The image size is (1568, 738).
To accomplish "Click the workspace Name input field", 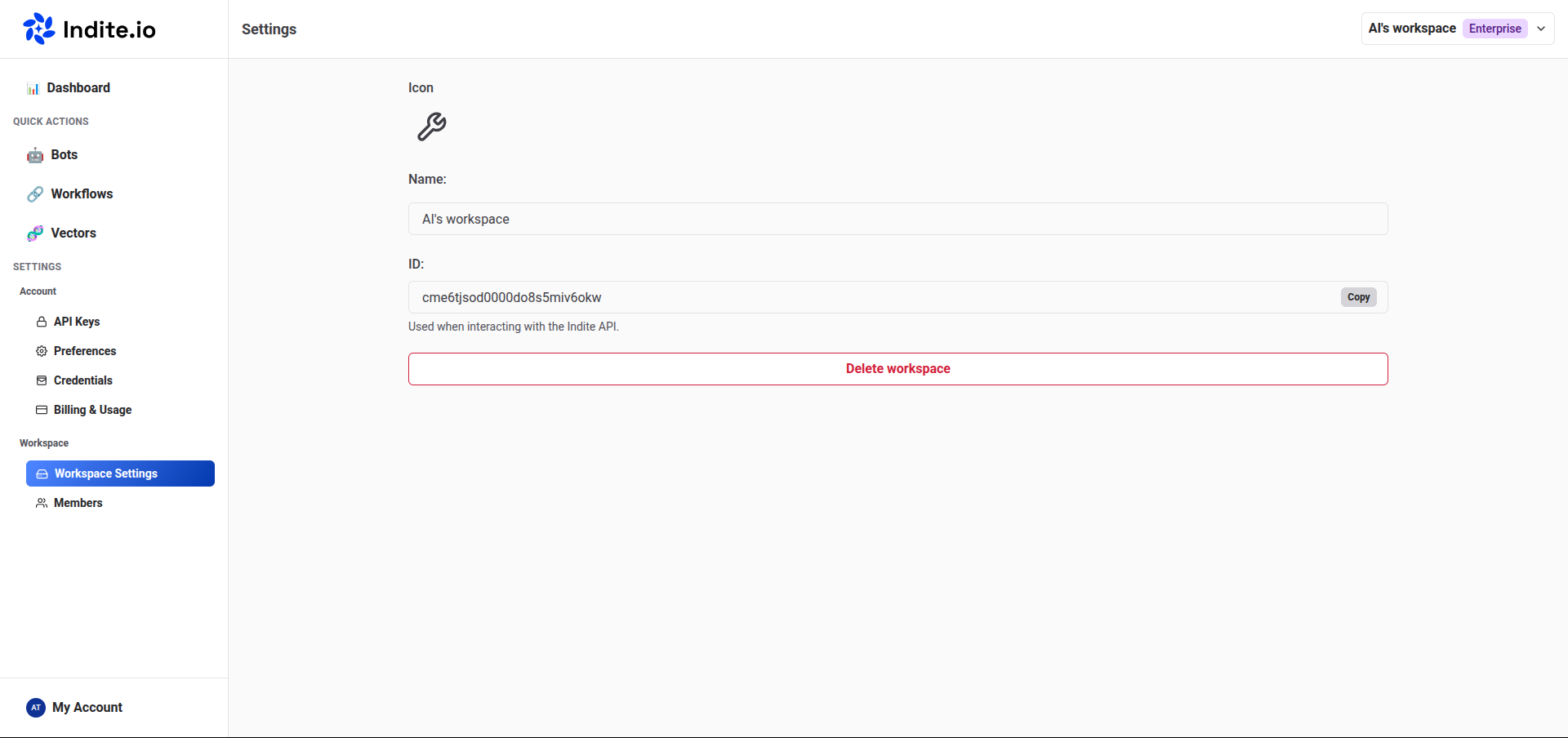I will [x=897, y=219].
